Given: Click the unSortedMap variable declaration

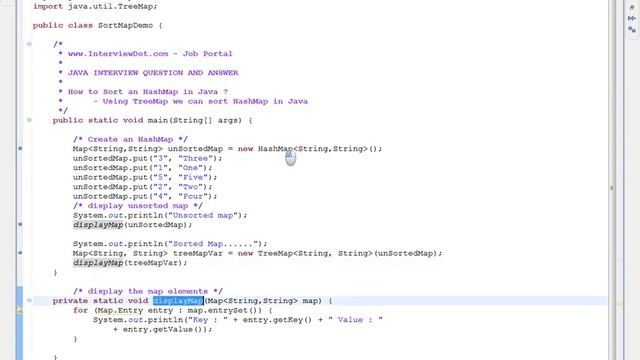Looking at the screenshot, I should pyautogui.click(x=227, y=149).
